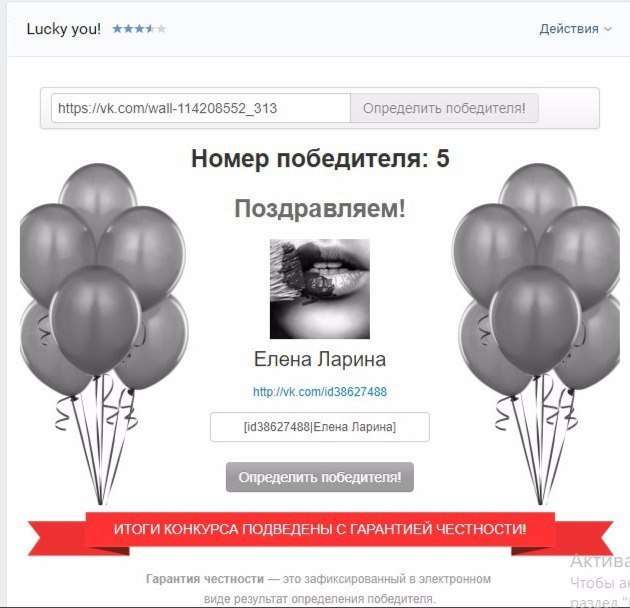Click the chevron next to Действия

608,29
